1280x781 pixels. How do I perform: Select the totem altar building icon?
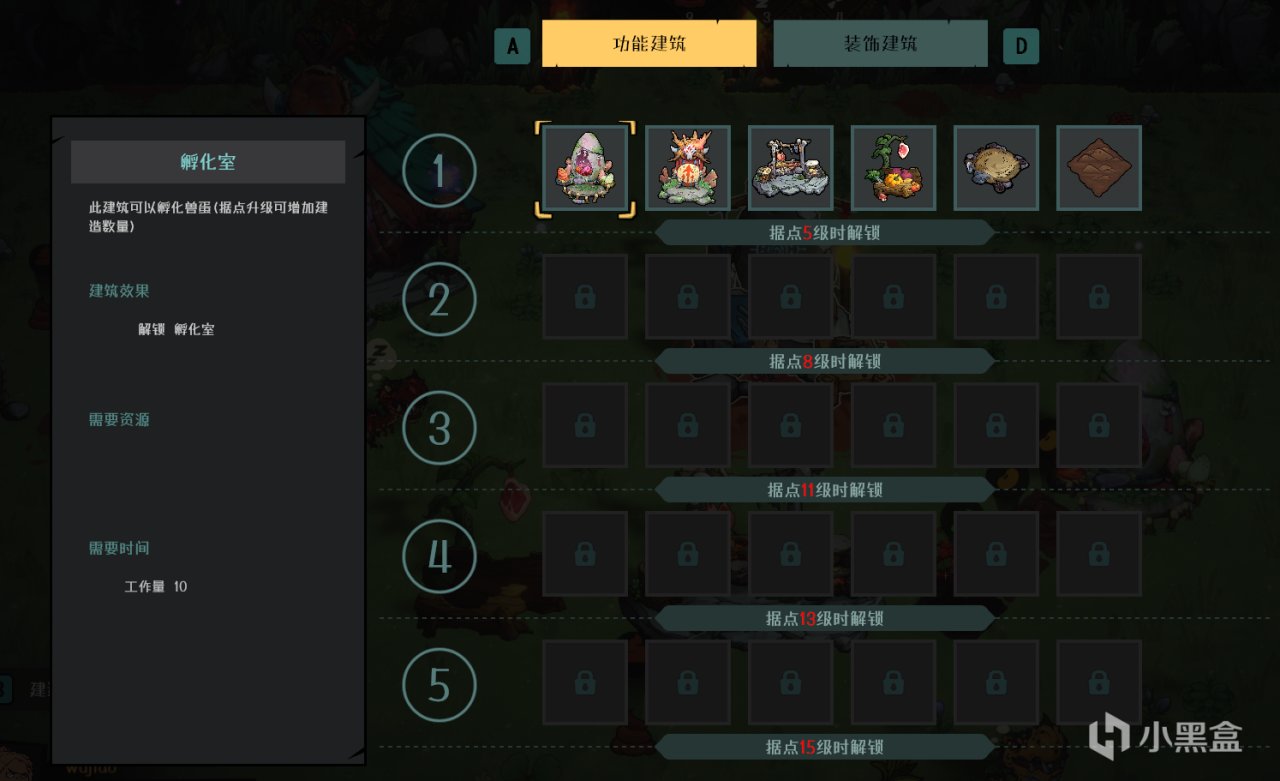click(x=688, y=168)
